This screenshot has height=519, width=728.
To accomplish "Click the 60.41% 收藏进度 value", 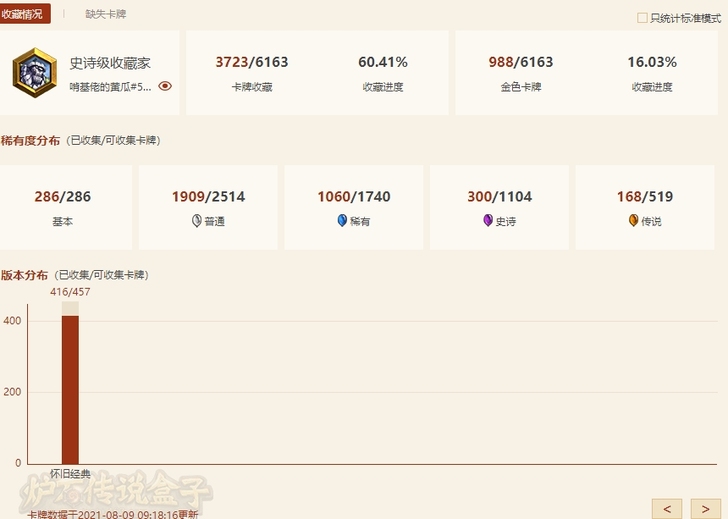I will (x=383, y=62).
